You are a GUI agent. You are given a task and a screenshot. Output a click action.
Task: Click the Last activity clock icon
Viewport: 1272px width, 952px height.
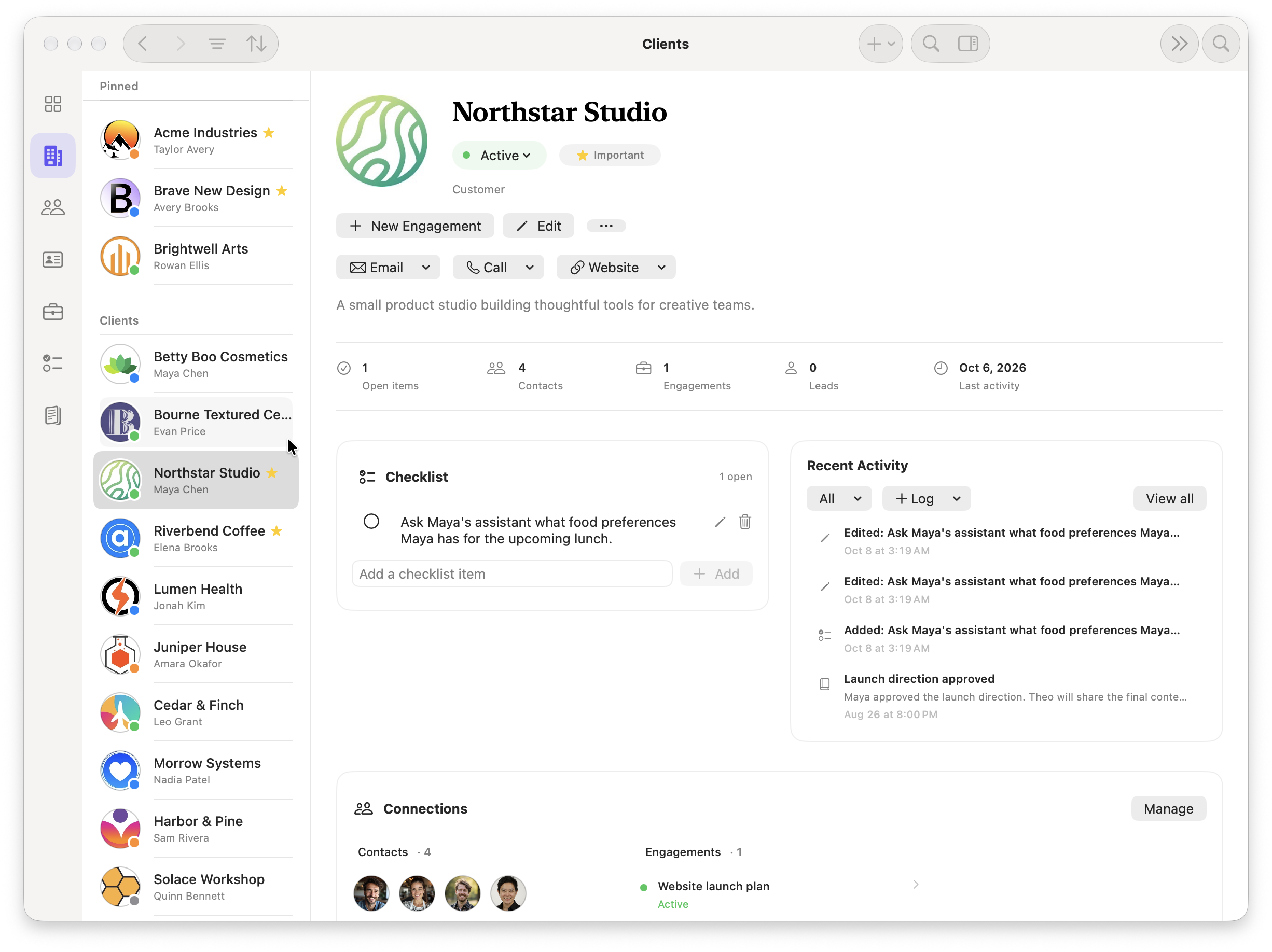(x=941, y=369)
